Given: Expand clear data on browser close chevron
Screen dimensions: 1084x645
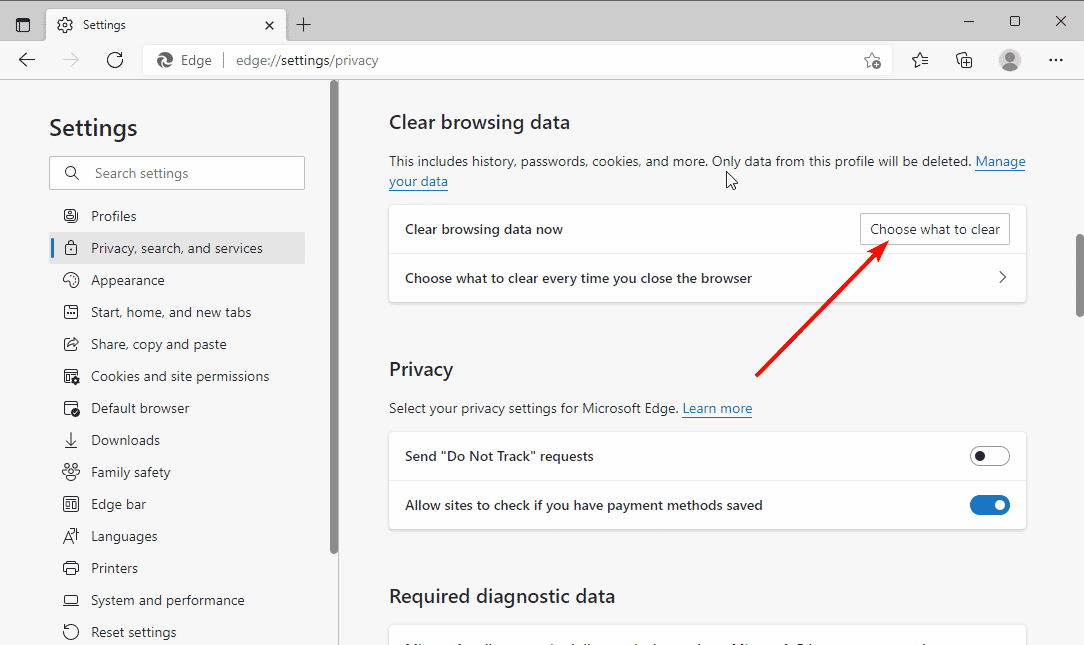Looking at the screenshot, I should click(x=1002, y=277).
